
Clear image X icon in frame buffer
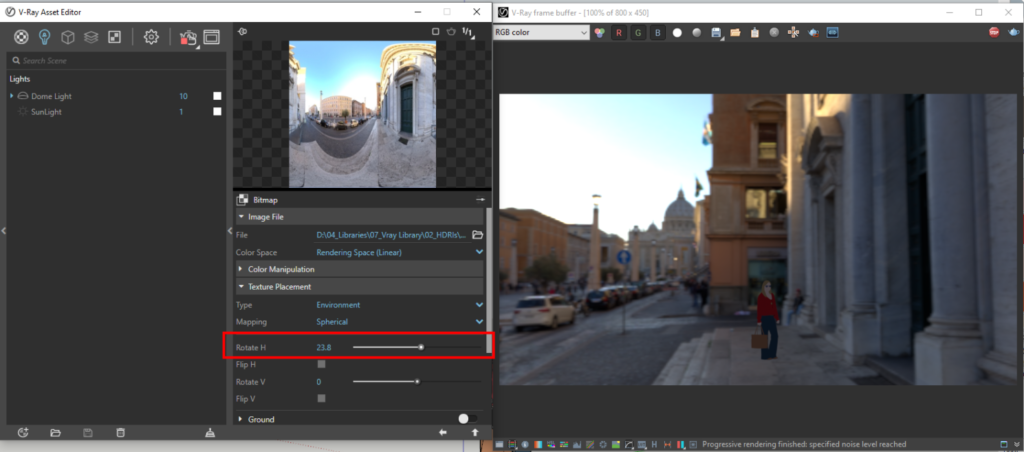click(774, 32)
